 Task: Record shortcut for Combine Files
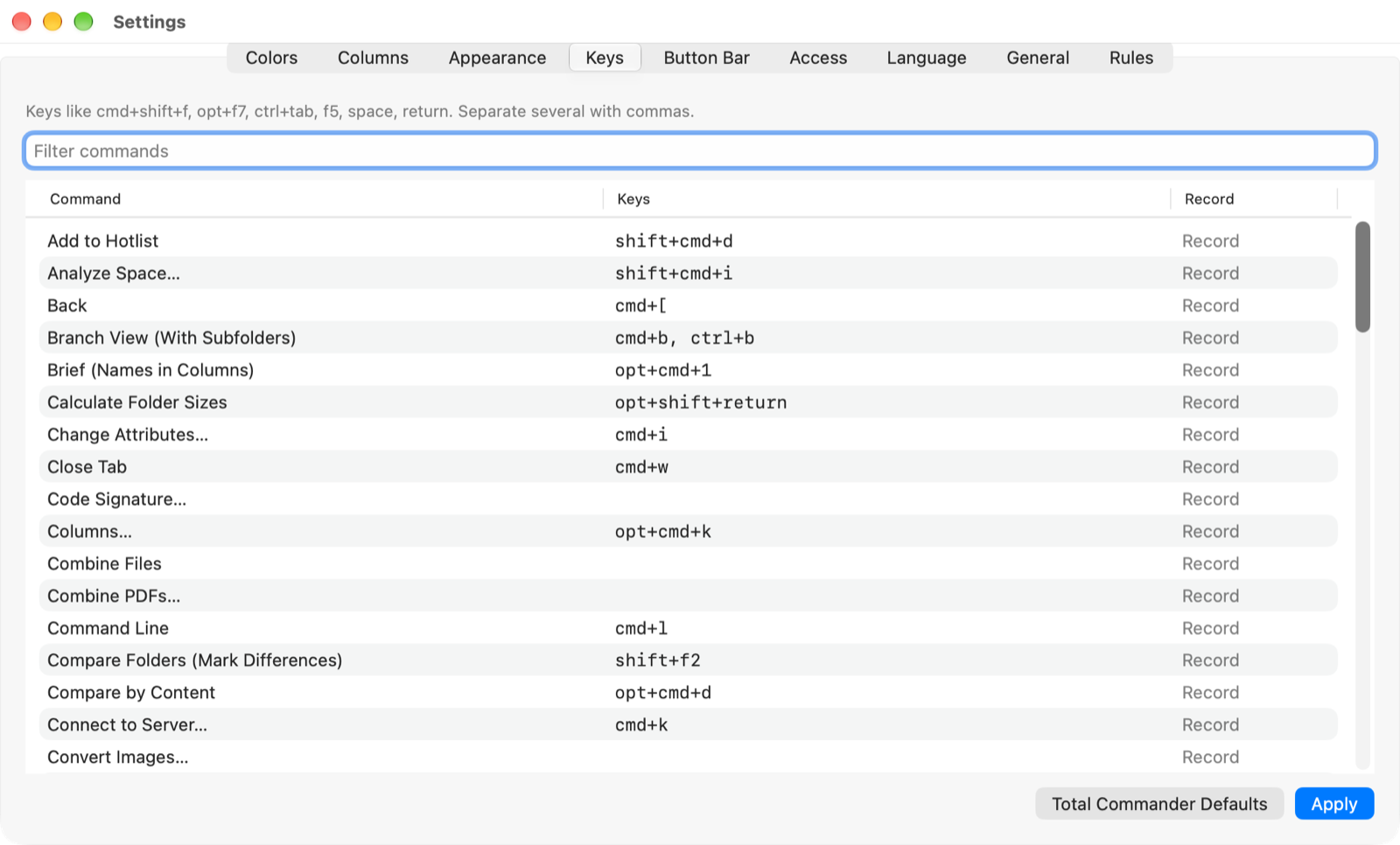(1210, 564)
